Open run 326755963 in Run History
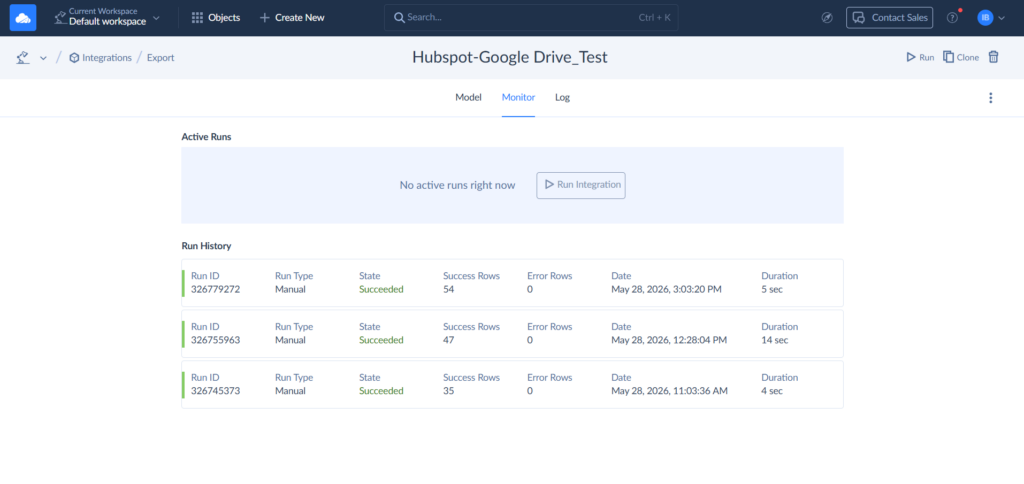Viewport: 1024px width, 484px height. tap(513, 334)
